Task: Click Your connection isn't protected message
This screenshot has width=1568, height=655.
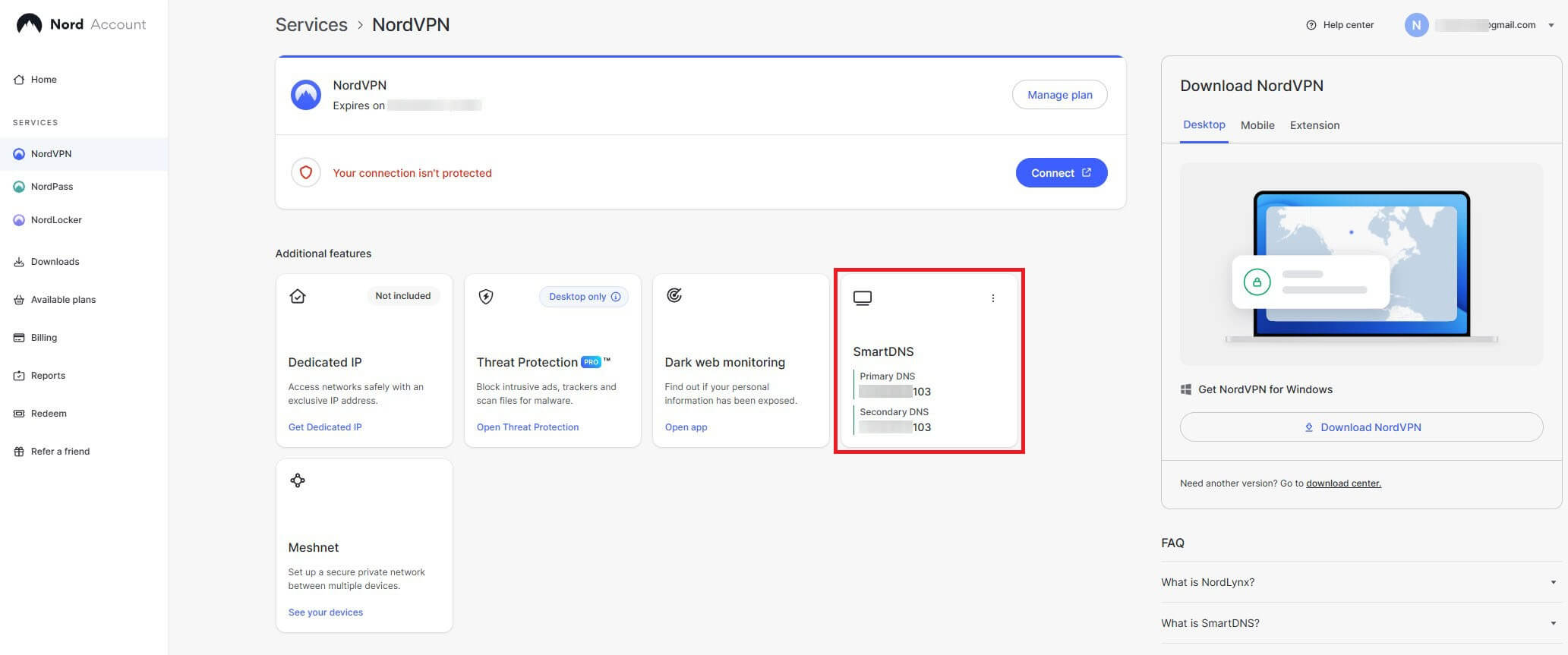Action: pyautogui.click(x=412, y=173)
